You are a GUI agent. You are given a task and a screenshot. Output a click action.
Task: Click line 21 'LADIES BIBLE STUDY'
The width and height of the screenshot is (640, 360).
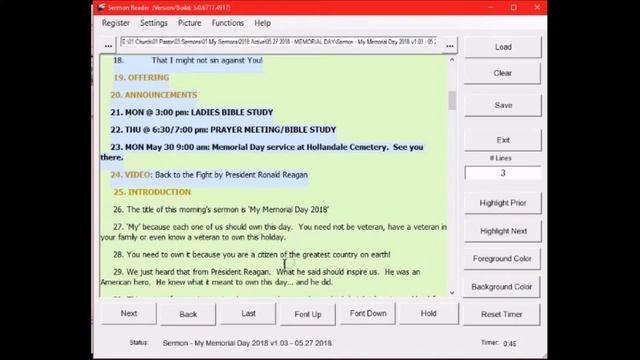click(191, 112)
